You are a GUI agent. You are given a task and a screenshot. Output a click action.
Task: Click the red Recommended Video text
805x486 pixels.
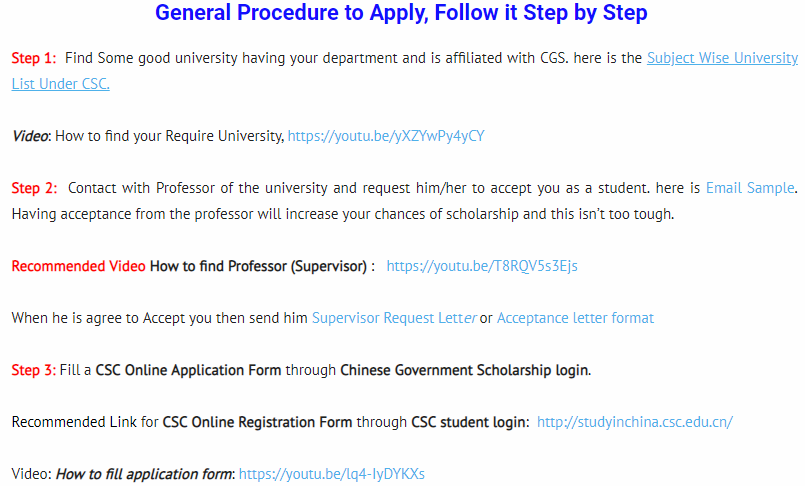(x=79, y=266)
